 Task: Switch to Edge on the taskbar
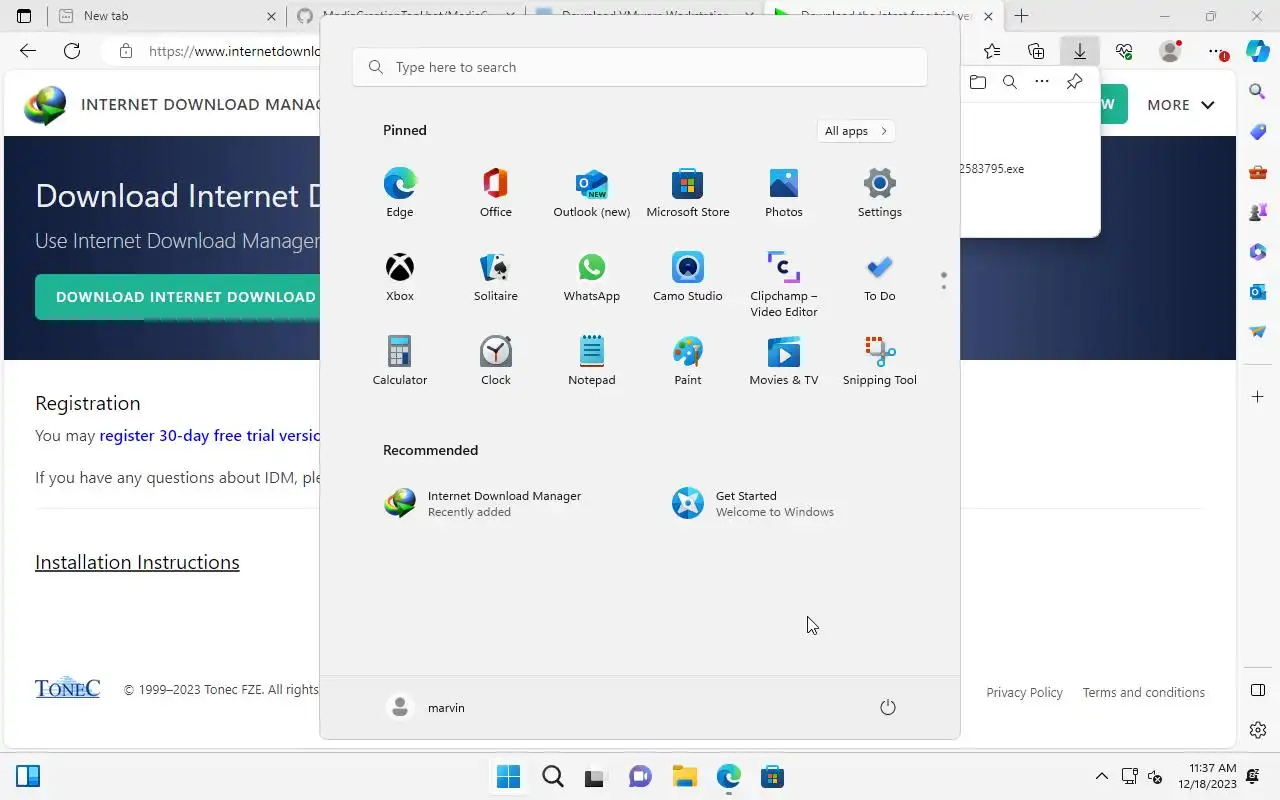click(x=728, y=777)
